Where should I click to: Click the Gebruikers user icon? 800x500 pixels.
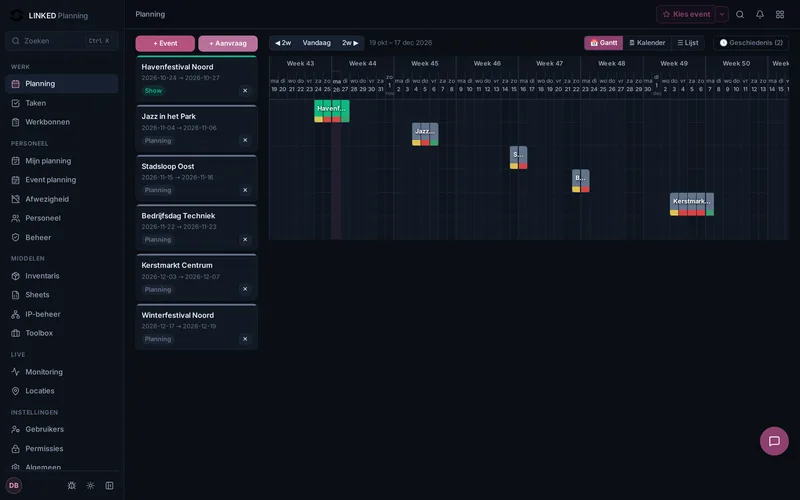16,429
